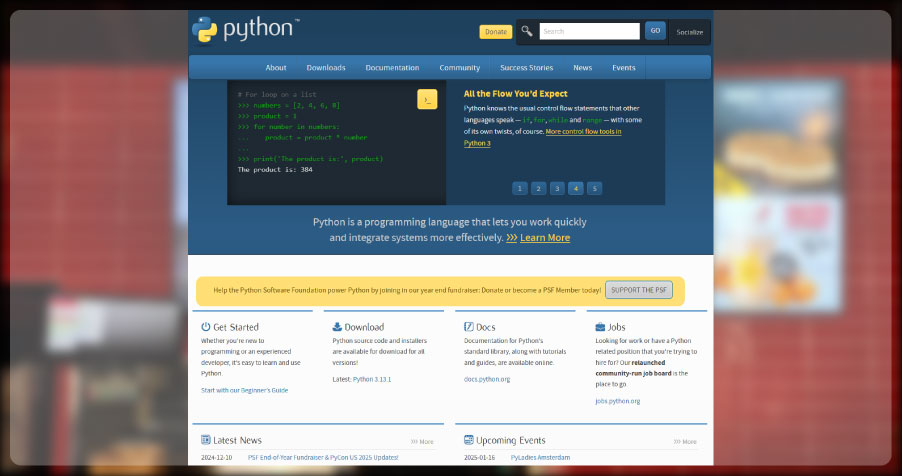Viewport: 902px width, 476px height.
Task: Click the Upcoming Events calendar icon
Action: coord(469,440)
